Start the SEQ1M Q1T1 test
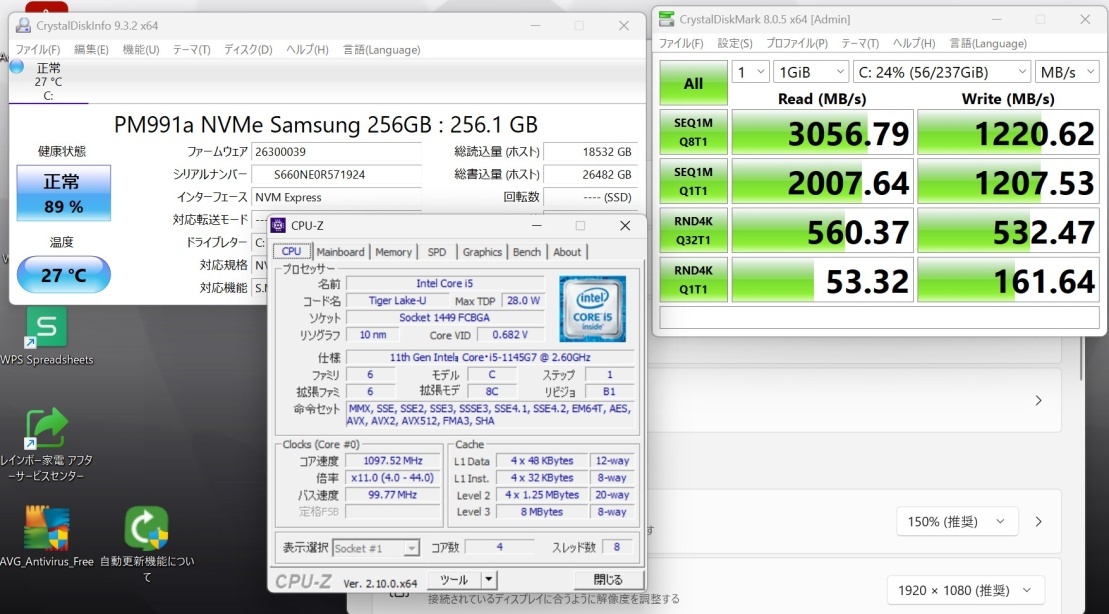This screenshot has width=1109, height=614. [x=694, y=181]
